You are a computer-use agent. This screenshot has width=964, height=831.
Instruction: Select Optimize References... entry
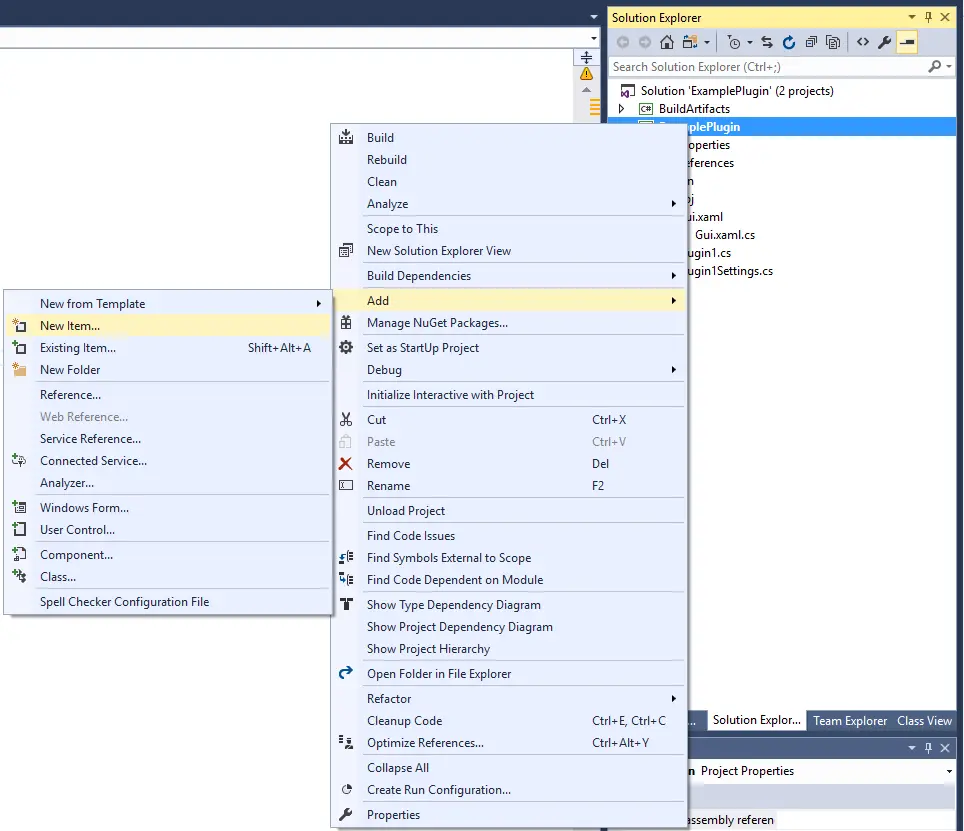[508, 742]
